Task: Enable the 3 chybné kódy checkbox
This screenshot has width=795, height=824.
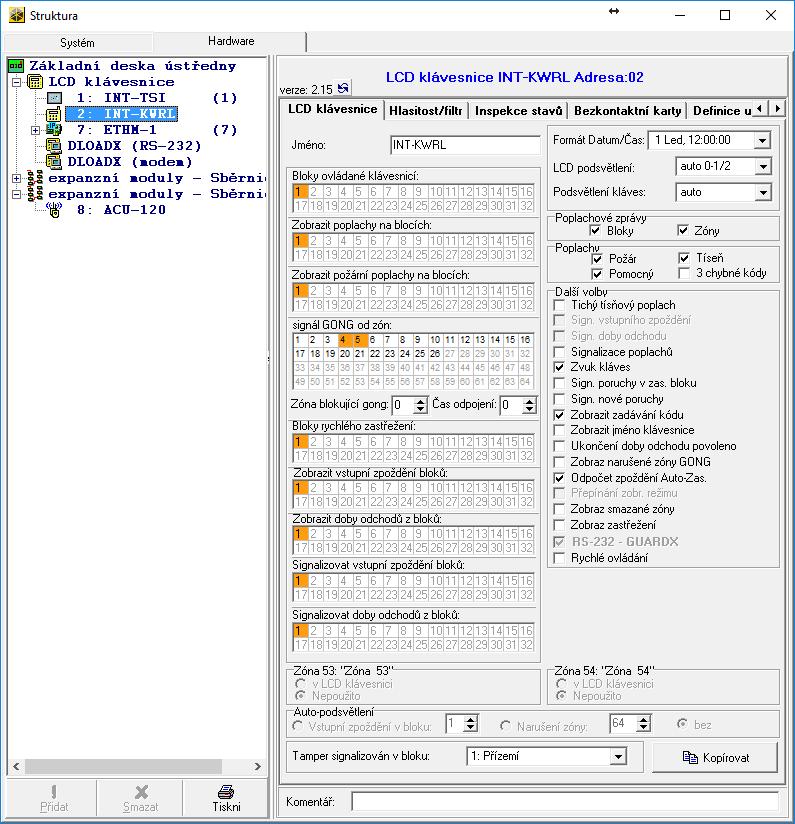Action: coord(684,273)
